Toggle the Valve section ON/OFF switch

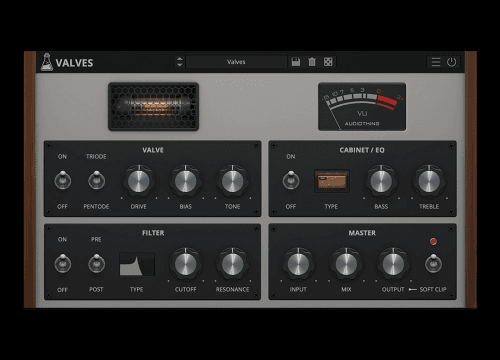click(x=63, y=180)
